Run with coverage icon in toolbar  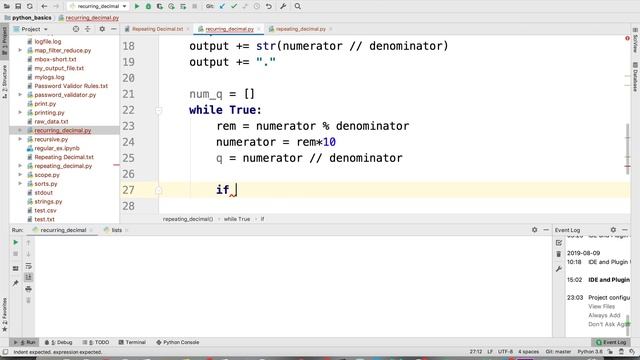click(x=160, y=6)
